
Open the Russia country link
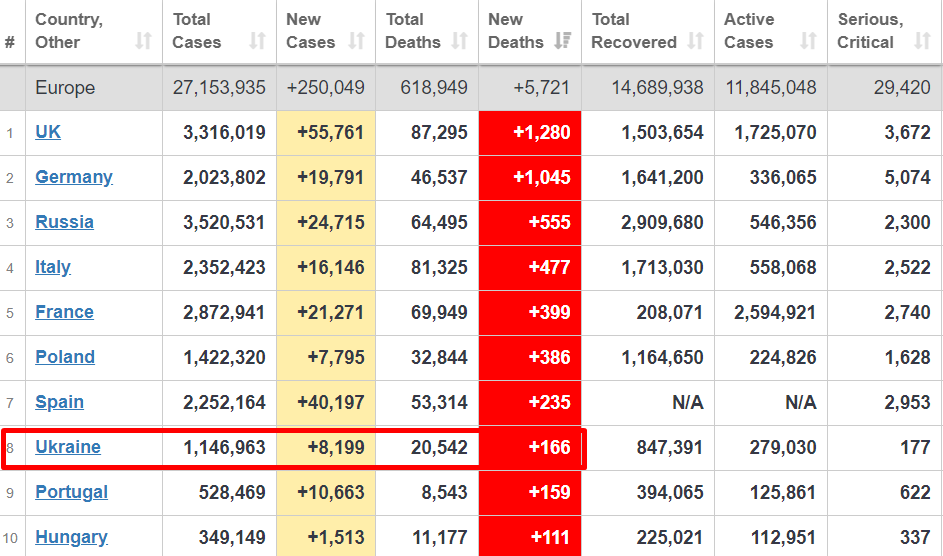point(64,222)
